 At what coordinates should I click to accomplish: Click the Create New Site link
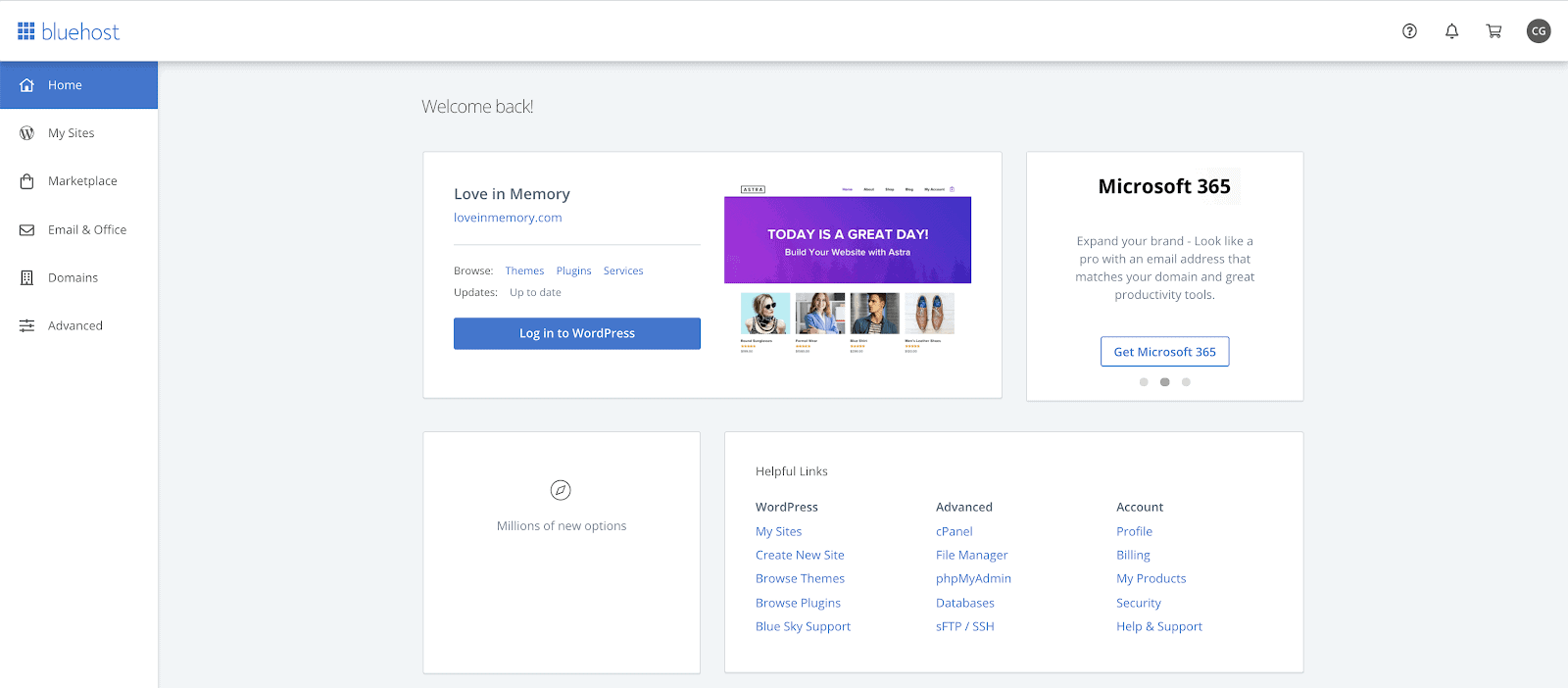[x=800, y=555]
